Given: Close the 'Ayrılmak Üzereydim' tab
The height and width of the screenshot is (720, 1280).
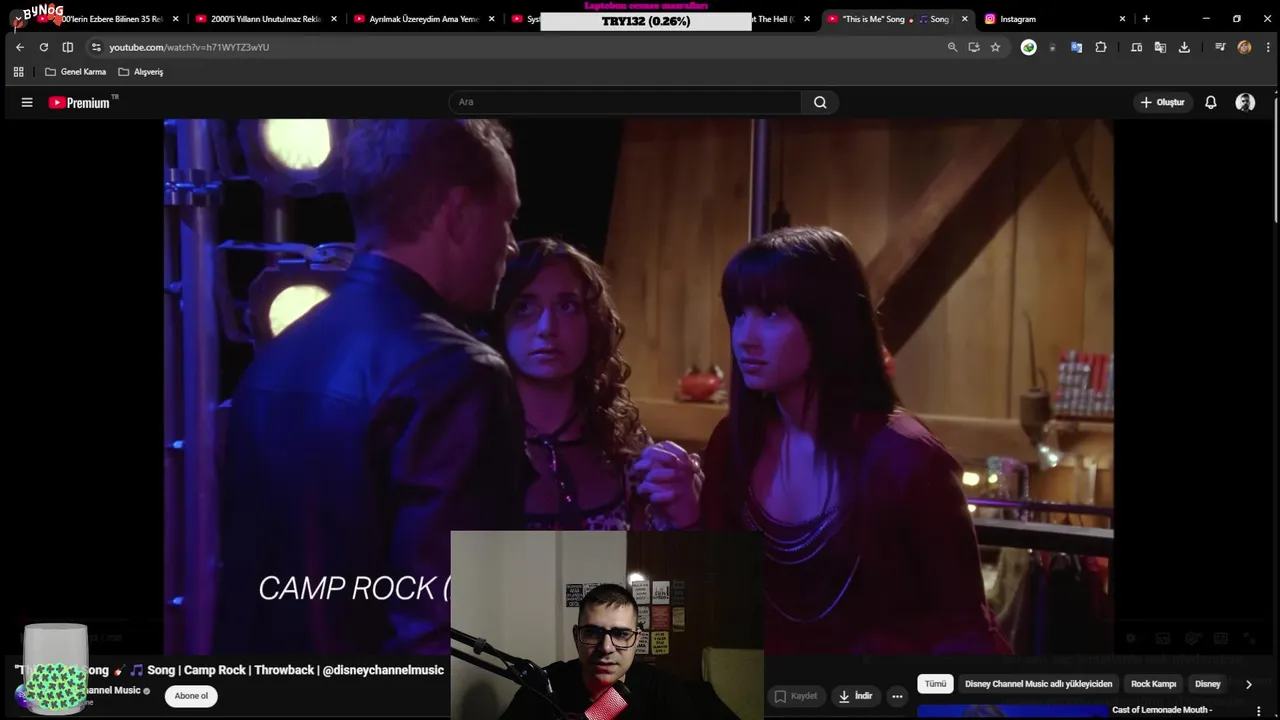Looking at the screenshot, I should coord(491,19).
